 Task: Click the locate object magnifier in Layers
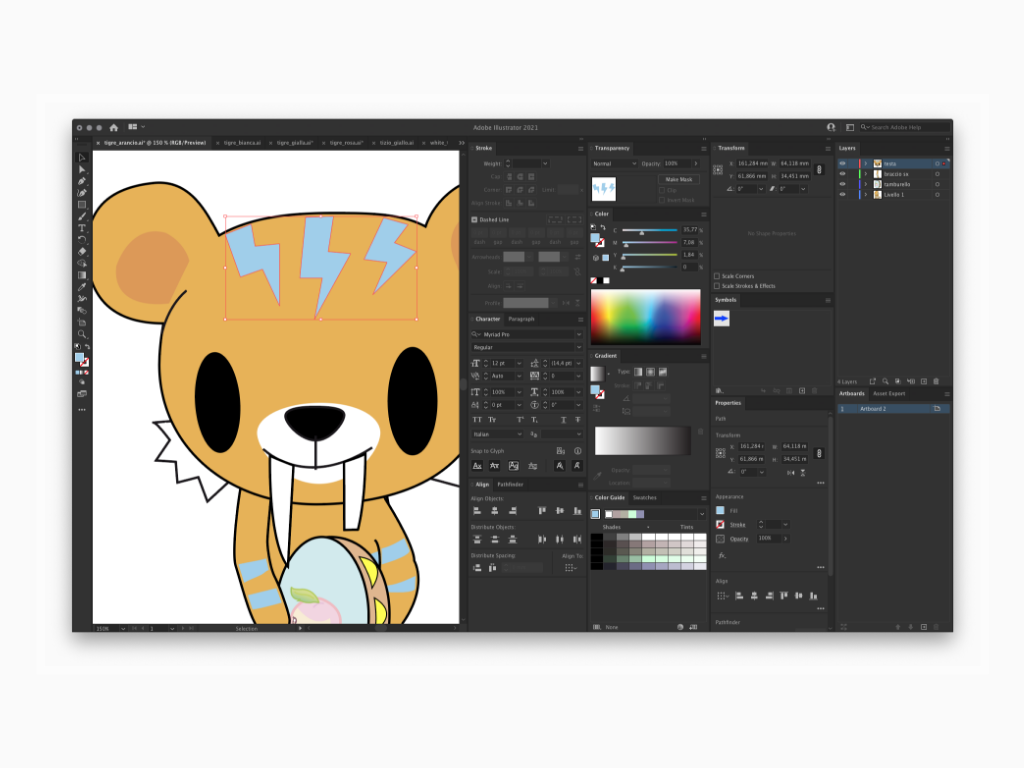tap(885, 381)
